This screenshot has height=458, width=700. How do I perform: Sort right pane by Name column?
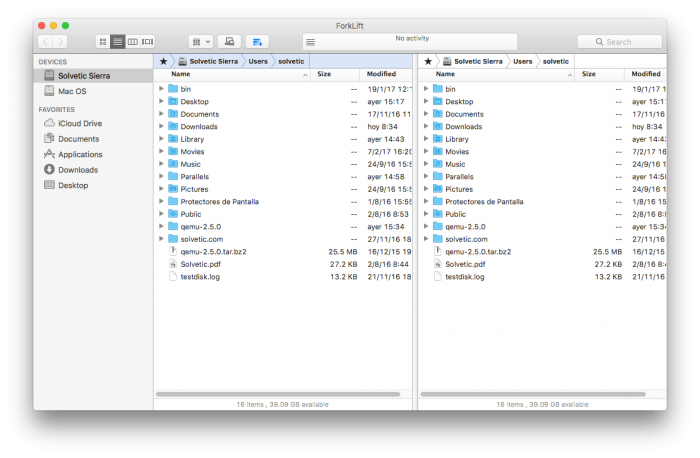[x=497, y=74]
